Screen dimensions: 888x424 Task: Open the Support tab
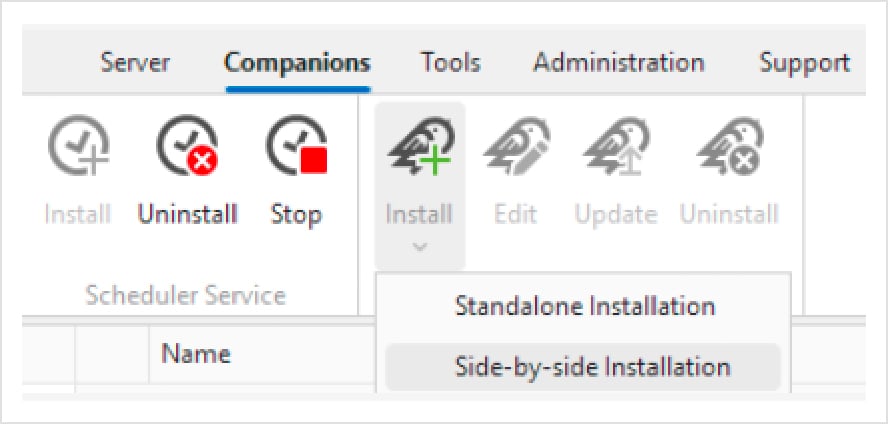805,62
